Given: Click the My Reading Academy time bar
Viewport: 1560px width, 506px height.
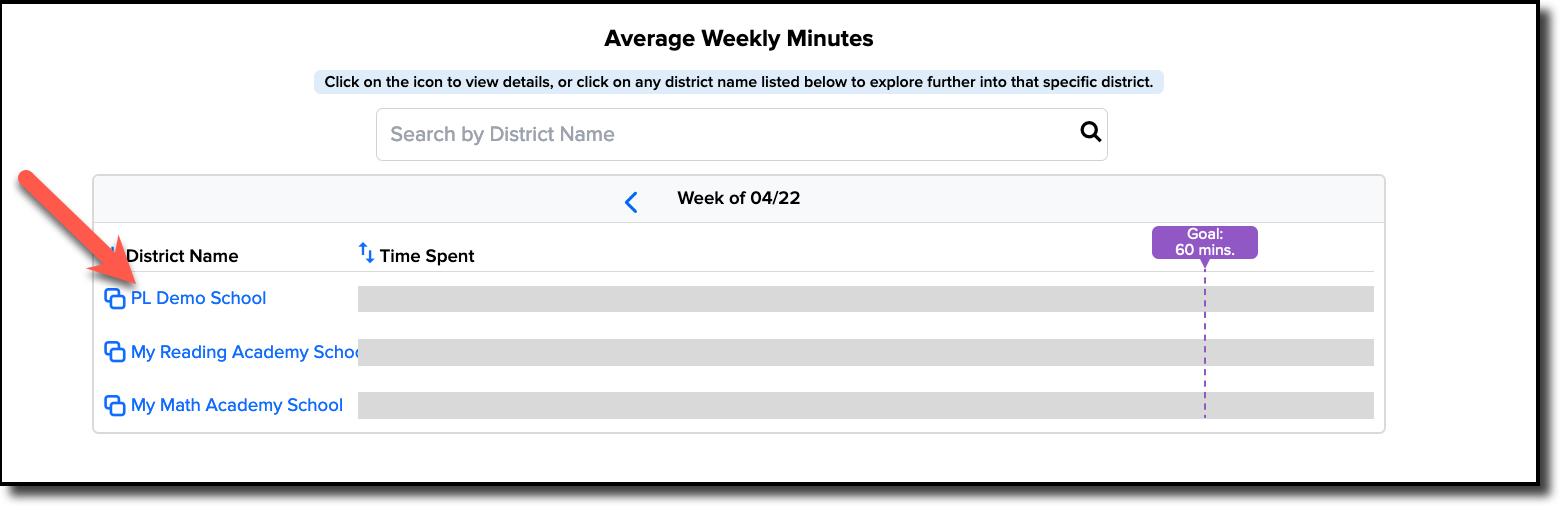Looking at the screenshot, I should pyautogui.click(x=865, y=352).
